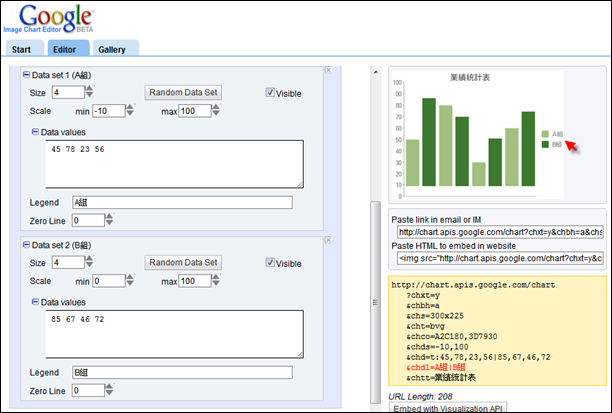Collapse Data values under Data set 2
This screenshot has height=413, width=612.
[35, 302]
